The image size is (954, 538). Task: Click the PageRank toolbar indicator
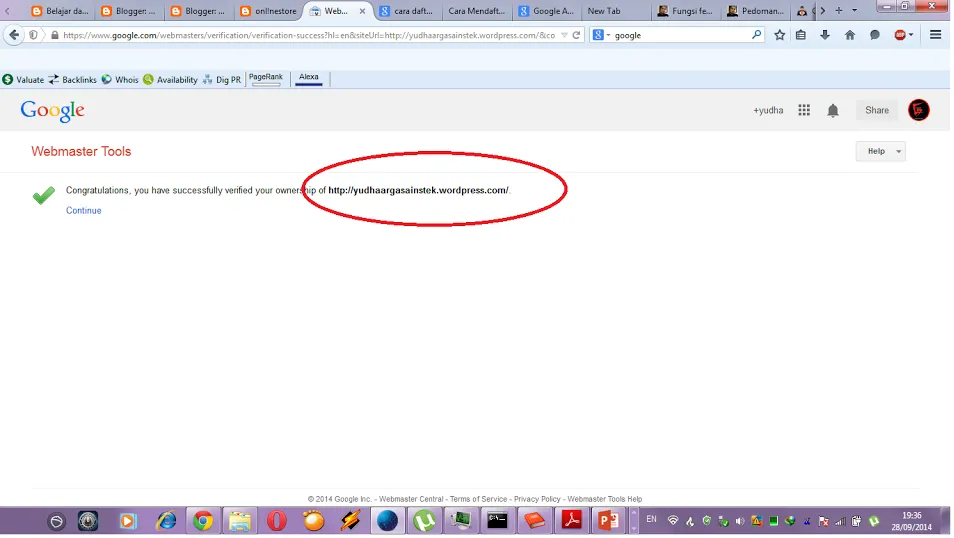pyautogui.click(x=266, y=79)
